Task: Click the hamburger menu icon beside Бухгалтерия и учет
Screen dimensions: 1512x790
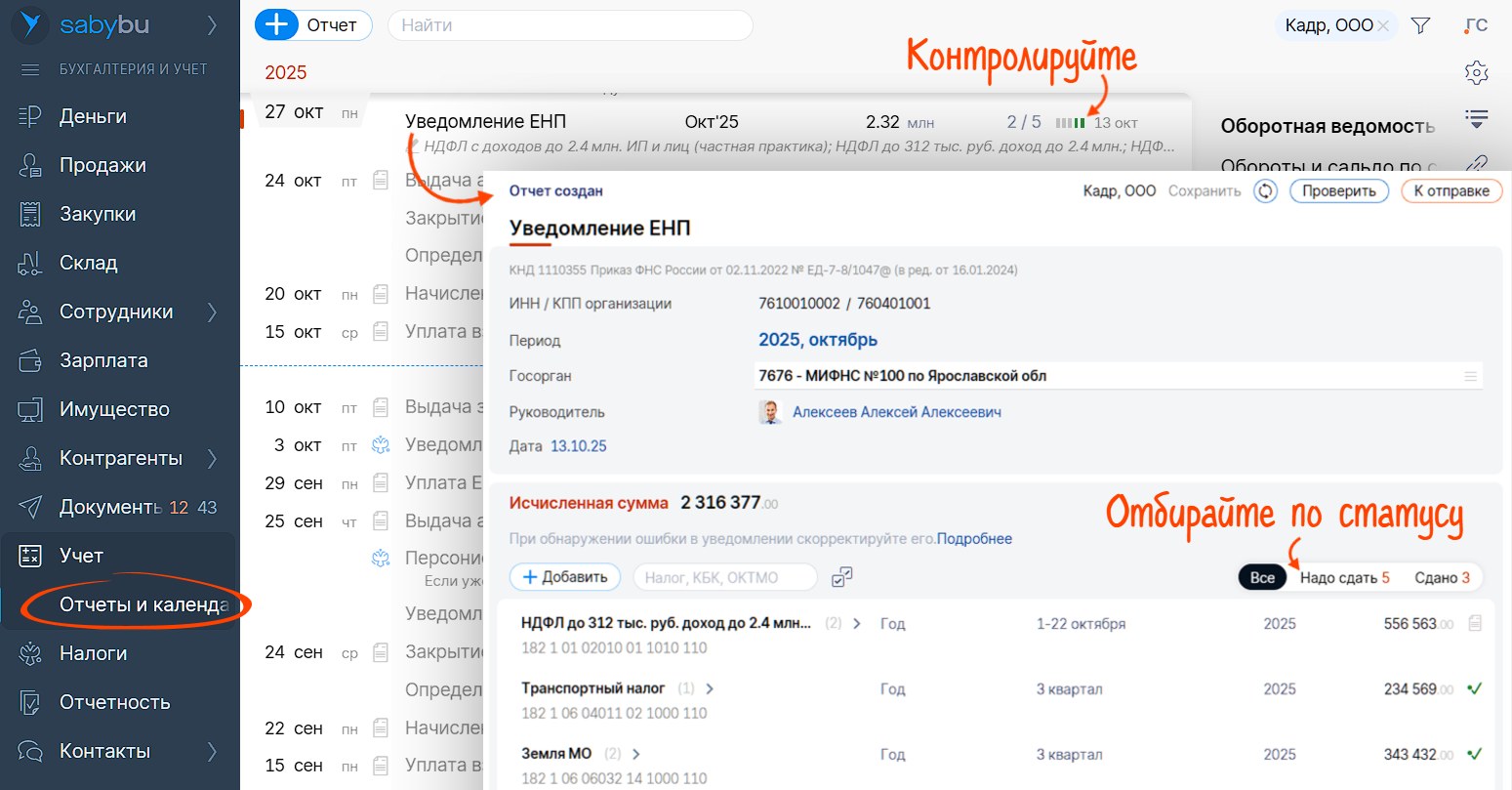Action: [x=30, y=69]
